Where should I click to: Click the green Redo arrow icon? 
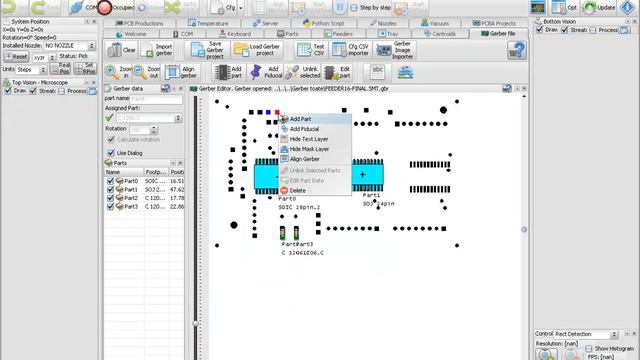[x=38, y=7]
